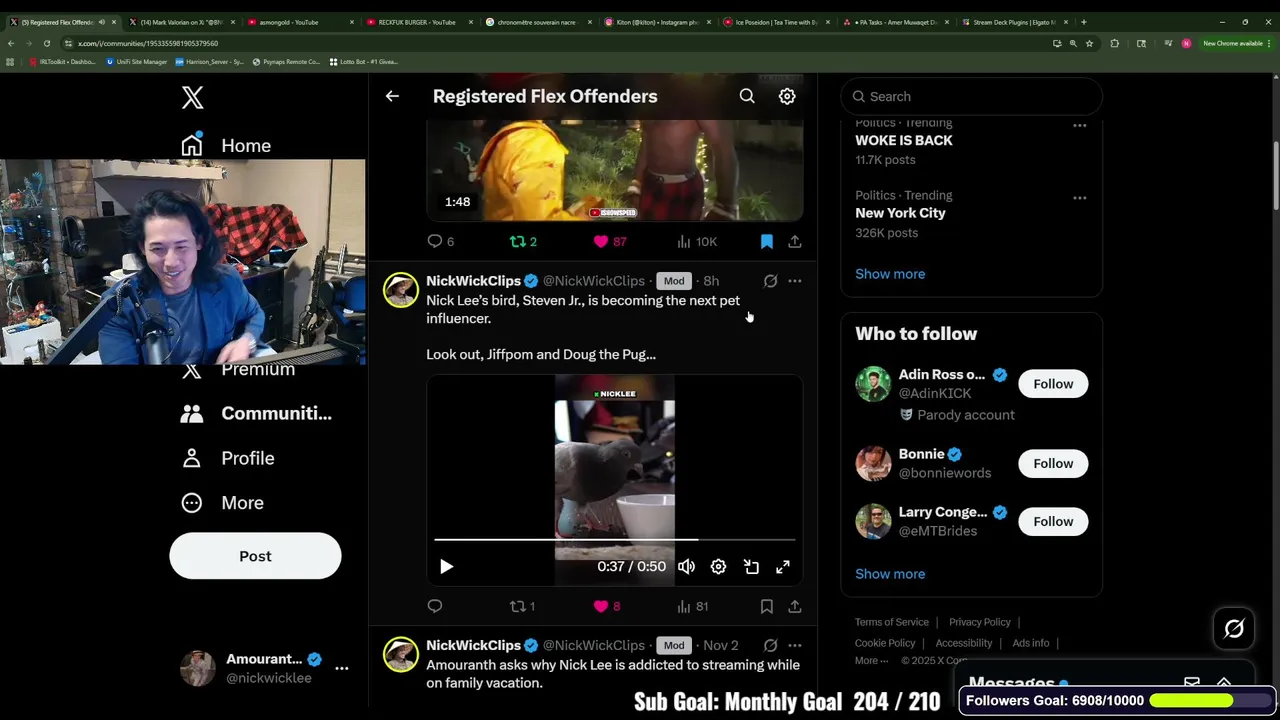The width and height of the screenshot is (1280, 720).
Task: Open community settings gear
Action: 787,96
